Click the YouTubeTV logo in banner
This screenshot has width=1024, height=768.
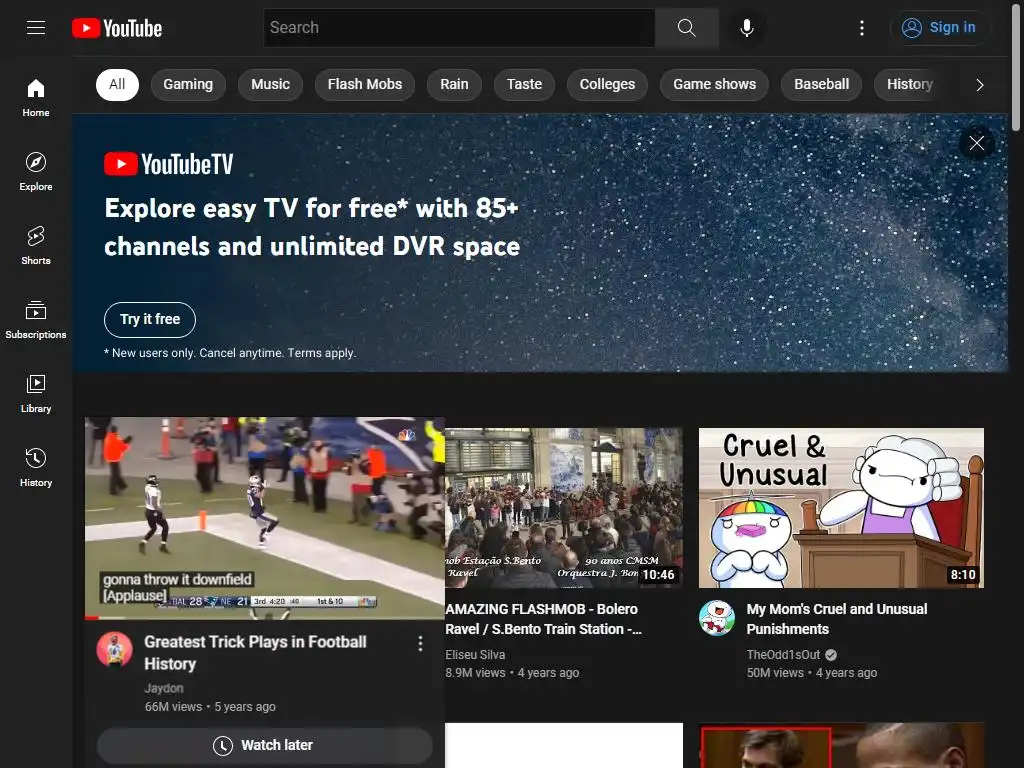pos(168,164)
